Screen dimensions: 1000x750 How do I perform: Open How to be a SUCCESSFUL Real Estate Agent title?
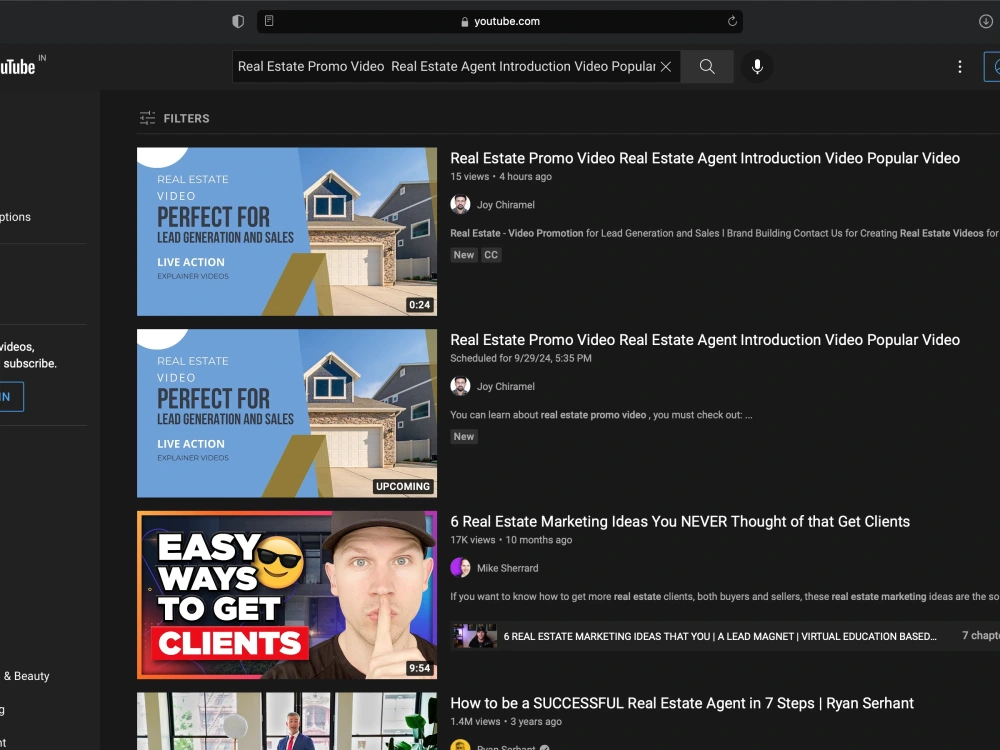coord(682,703)
